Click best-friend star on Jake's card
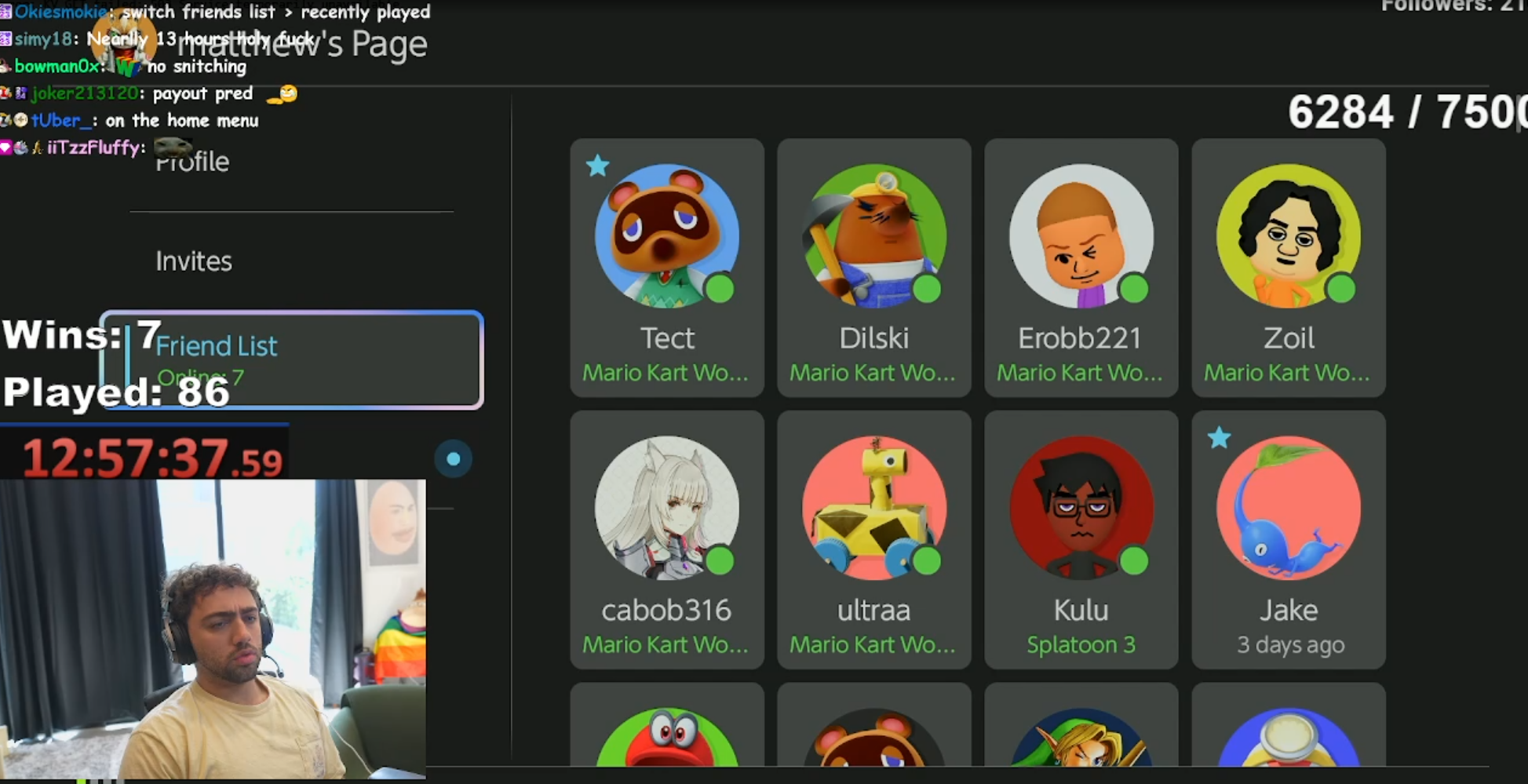1528x784 pixels. pyautogui.click(x=1219, y=437)
